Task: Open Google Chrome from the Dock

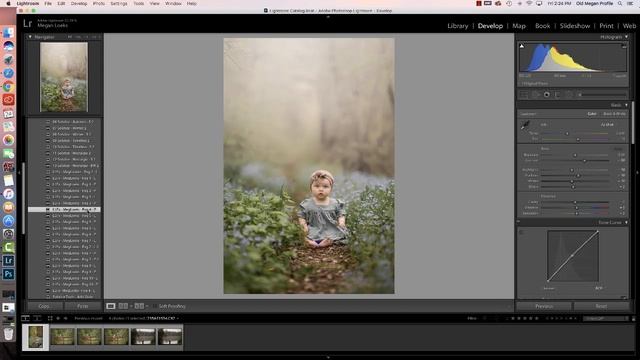Action: pyautogui.click(x=8, y=87)
